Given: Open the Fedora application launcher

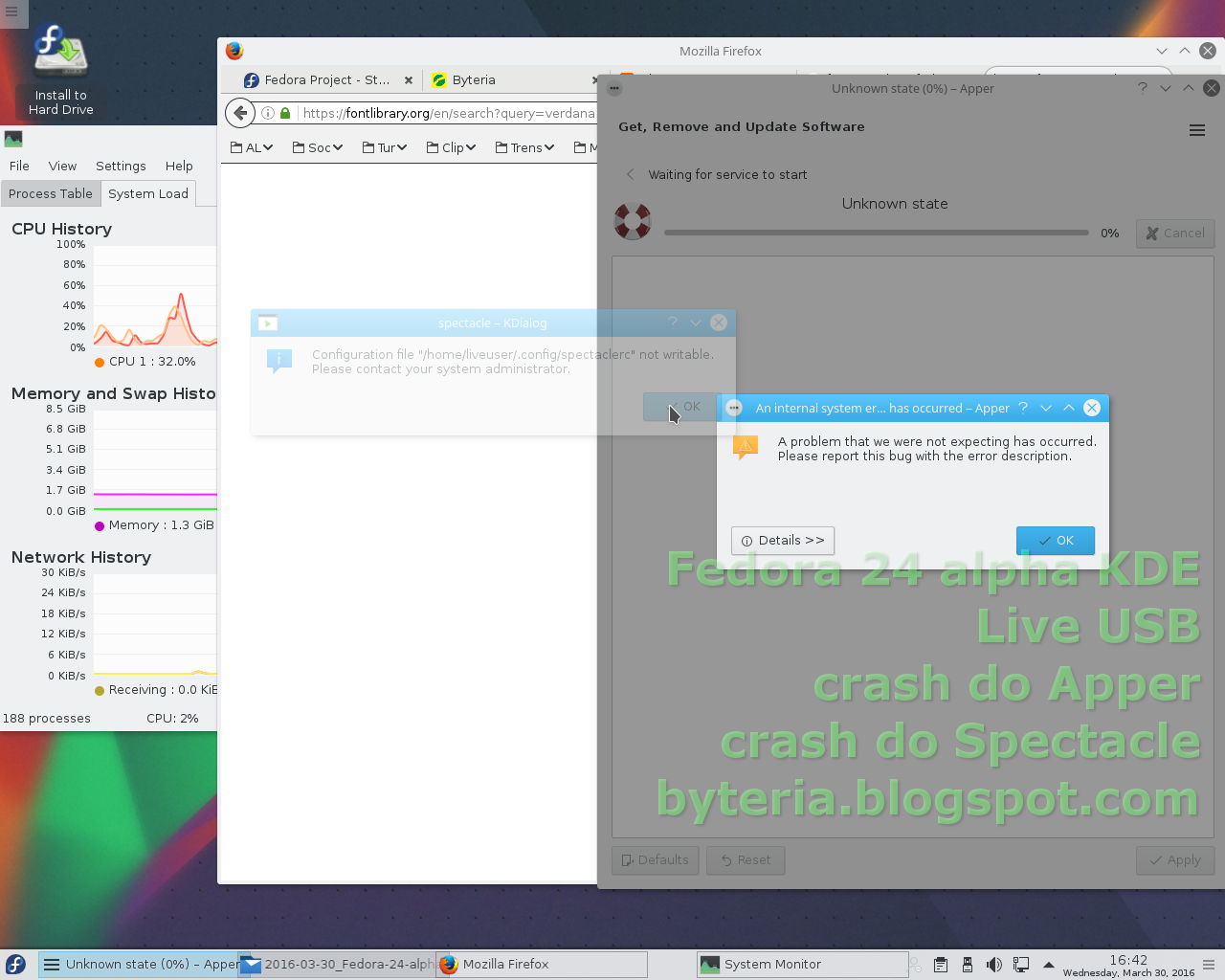Looking at the screenshot, I should click(x=15, y=965).
